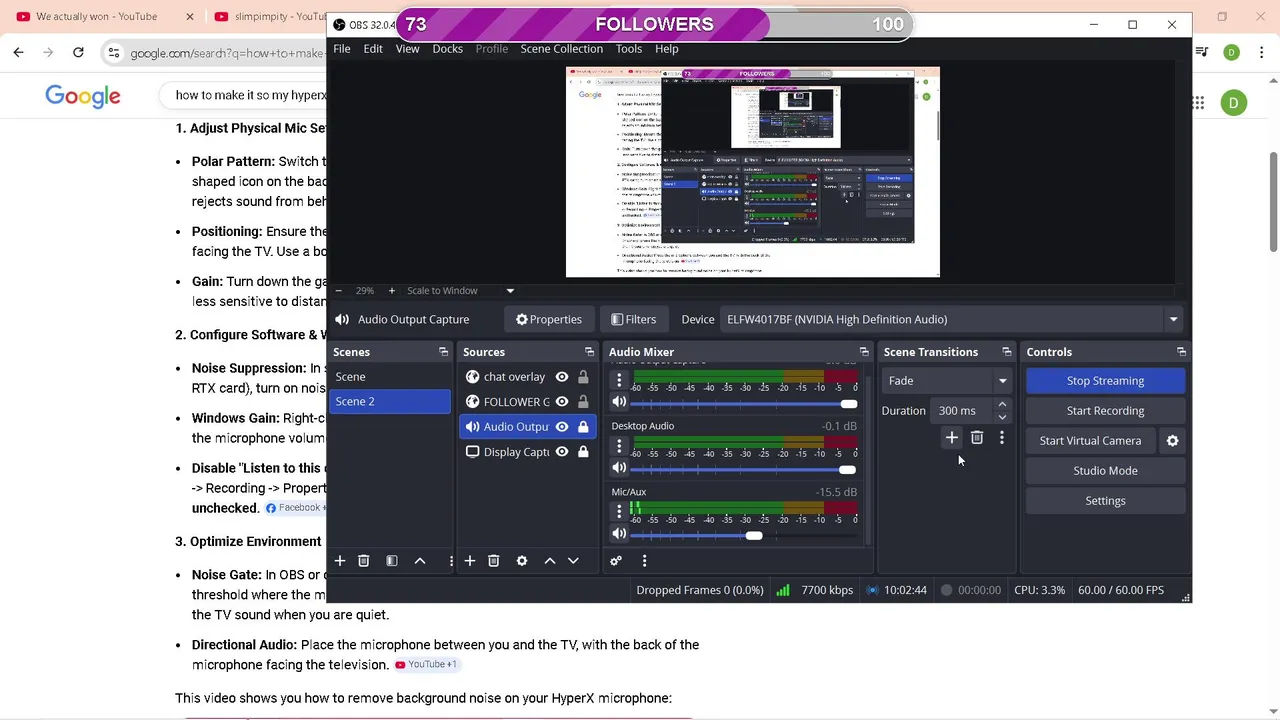Open Desktop Audio channel options dots

619,446
